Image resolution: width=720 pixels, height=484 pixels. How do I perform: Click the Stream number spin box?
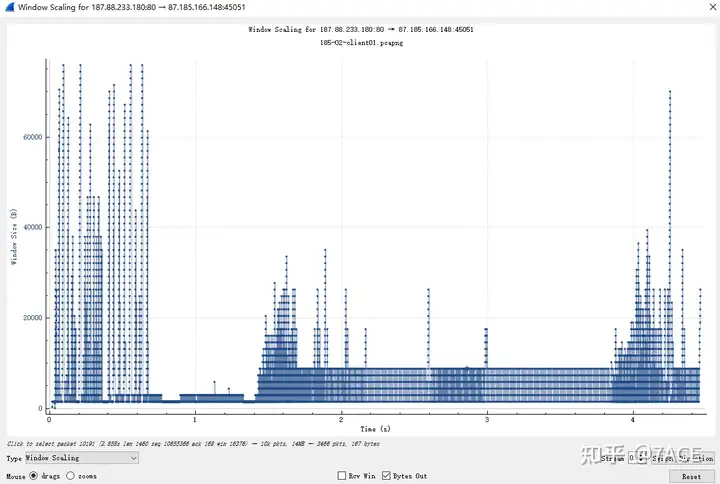coord(637,458)
